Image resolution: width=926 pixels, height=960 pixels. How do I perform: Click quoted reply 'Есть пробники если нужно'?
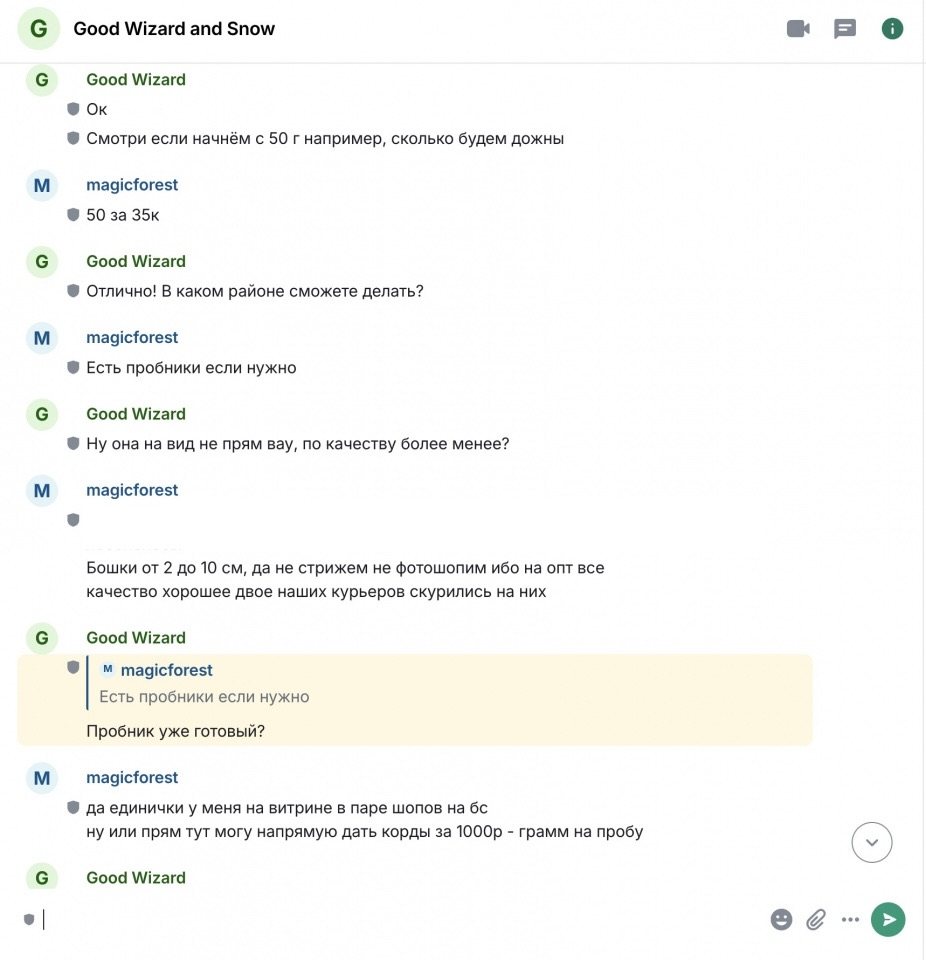(x=204, y=697)
